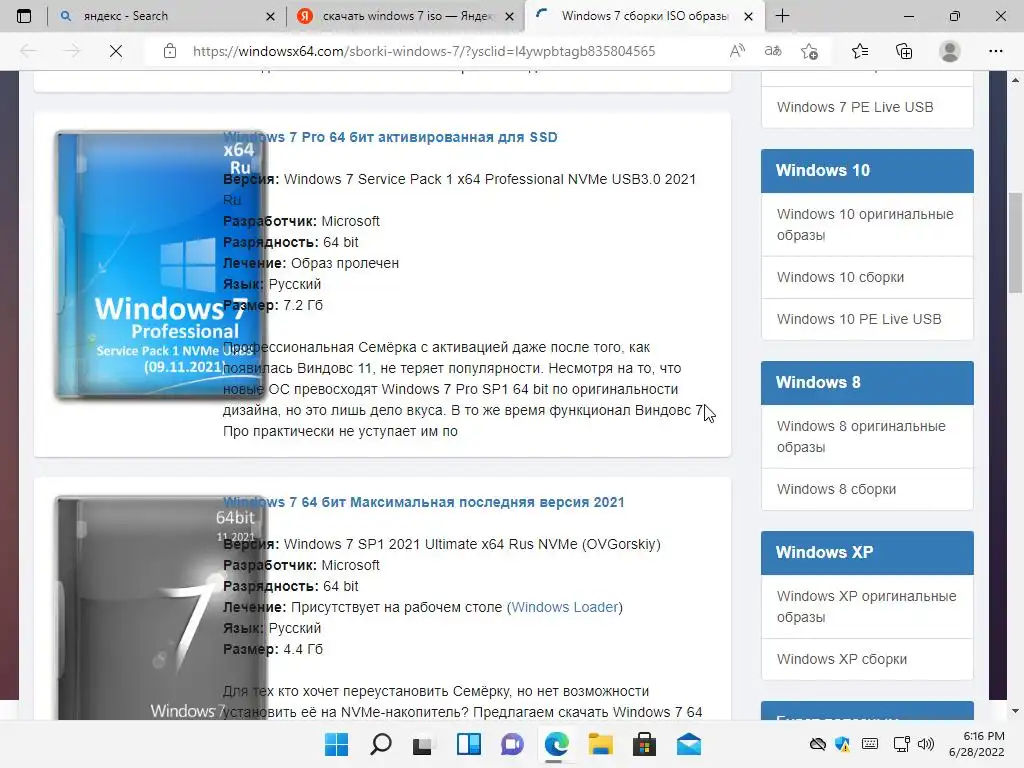Open Microsoft Store from taskbar
1024x768 pixels.
pyautogui.click(x=644, y=744)
